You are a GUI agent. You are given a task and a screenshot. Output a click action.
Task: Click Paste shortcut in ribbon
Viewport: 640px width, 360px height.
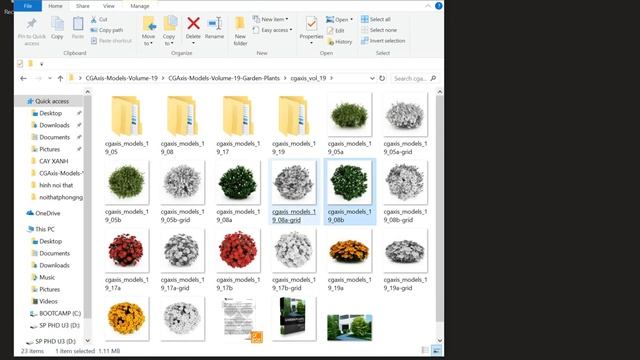pyautogui.click(x=111, y=40)
